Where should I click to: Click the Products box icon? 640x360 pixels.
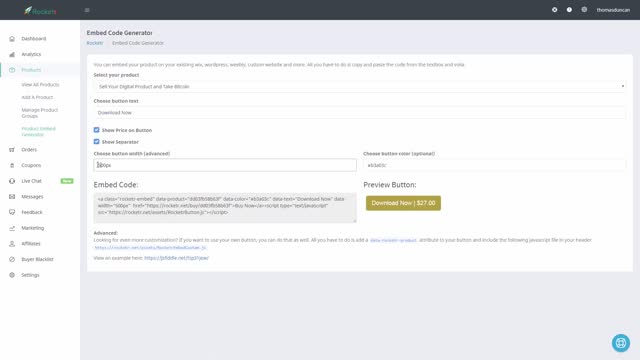12,70
